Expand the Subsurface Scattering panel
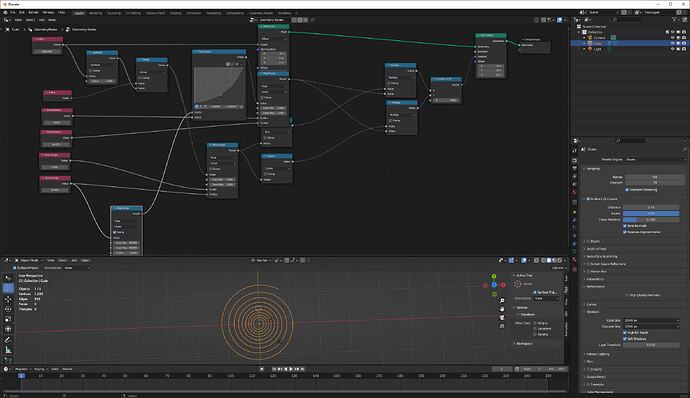The width and height of the screenshot is (690, 398). click(601, 256)
